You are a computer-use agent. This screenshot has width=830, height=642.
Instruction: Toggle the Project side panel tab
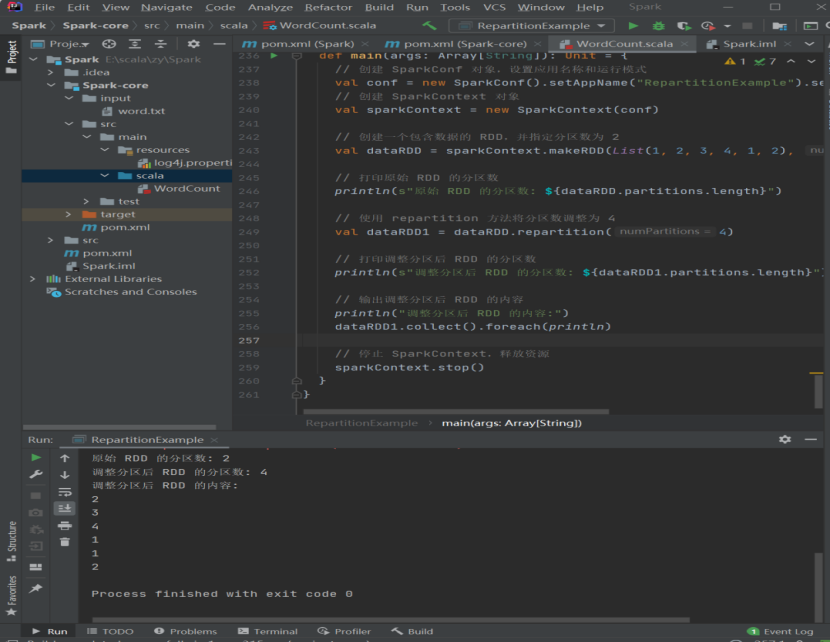pyautogui.click(x=11, y=57)
